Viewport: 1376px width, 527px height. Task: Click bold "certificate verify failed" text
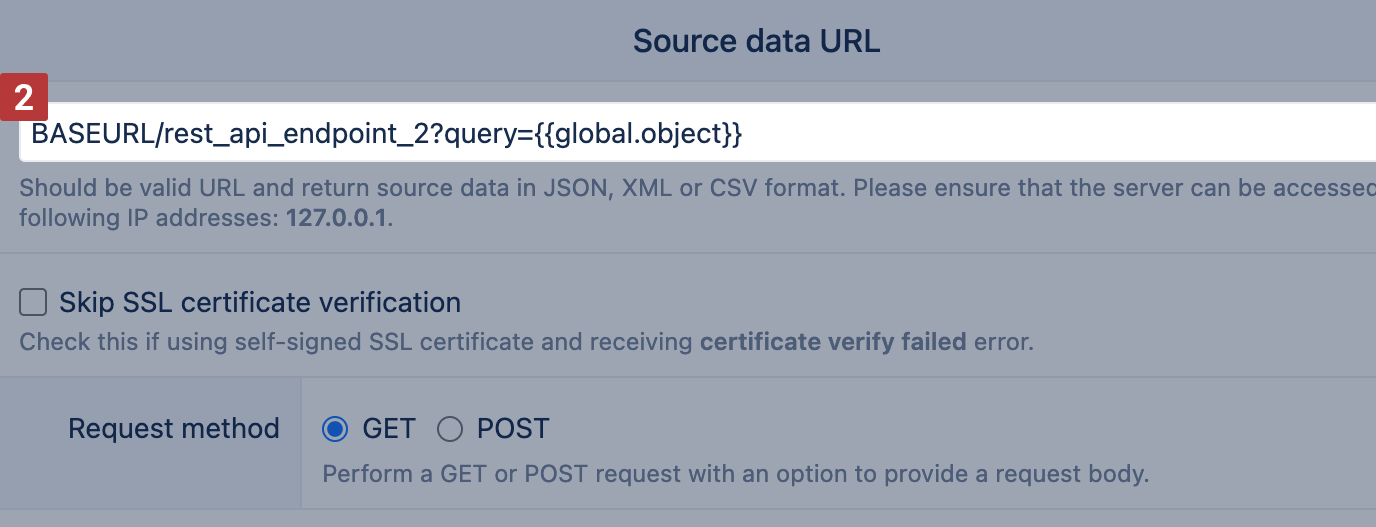point(832,342)
